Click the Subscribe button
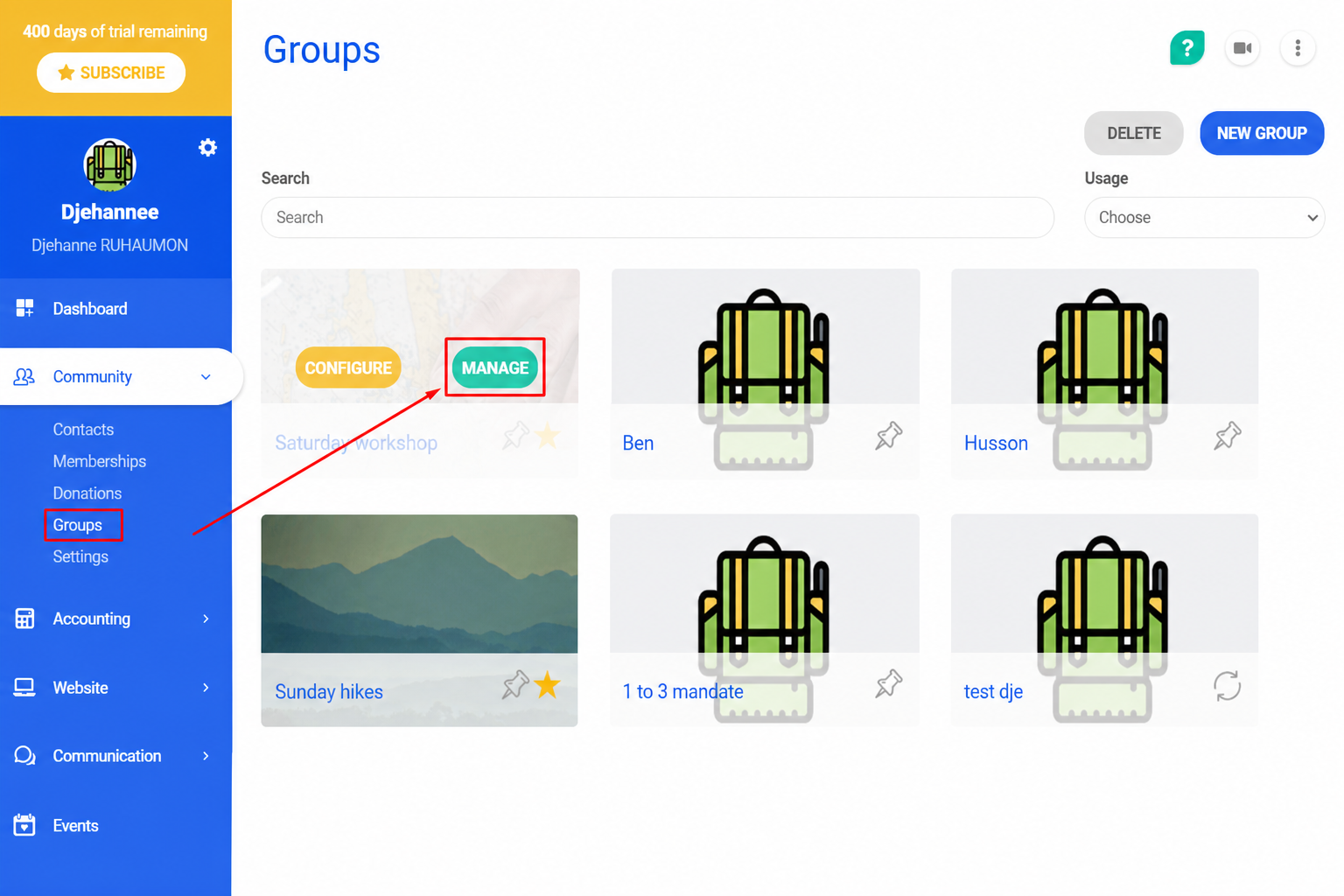 [x=111, y=73]
